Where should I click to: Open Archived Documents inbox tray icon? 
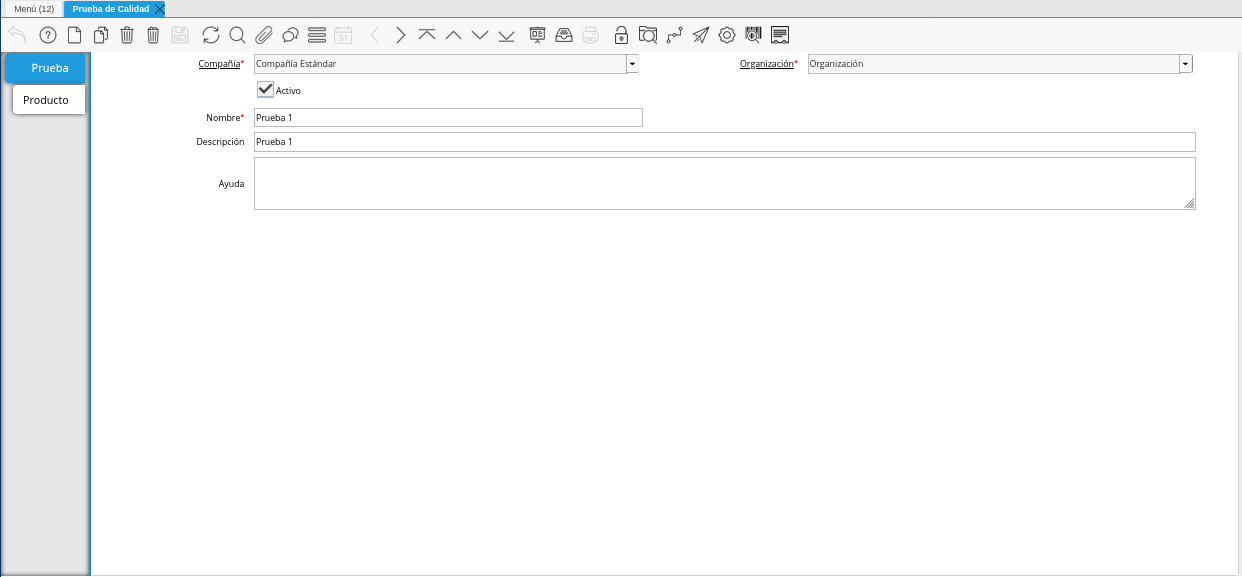point(564,35)
